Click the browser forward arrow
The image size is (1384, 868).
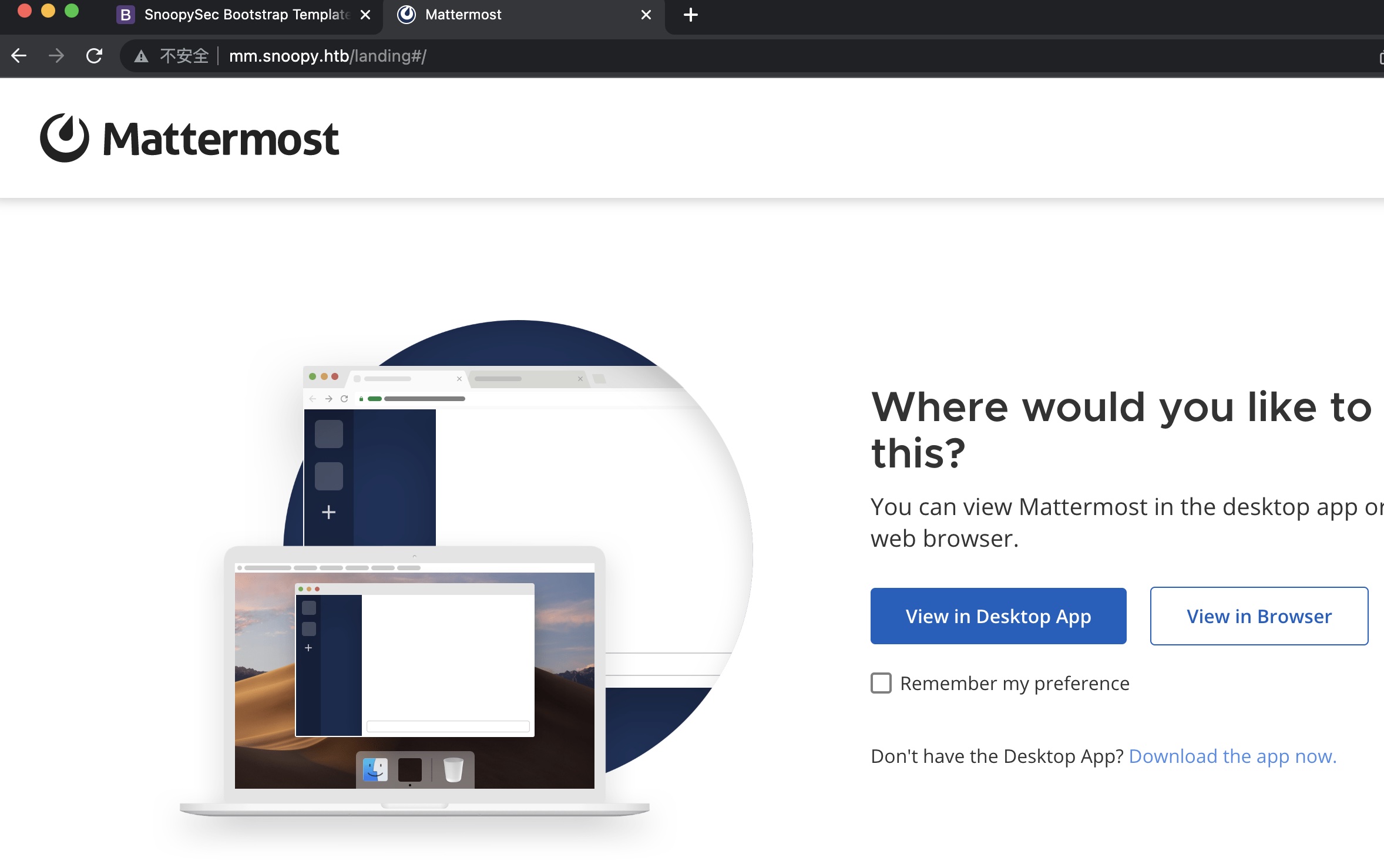click(x=56, y=56)
